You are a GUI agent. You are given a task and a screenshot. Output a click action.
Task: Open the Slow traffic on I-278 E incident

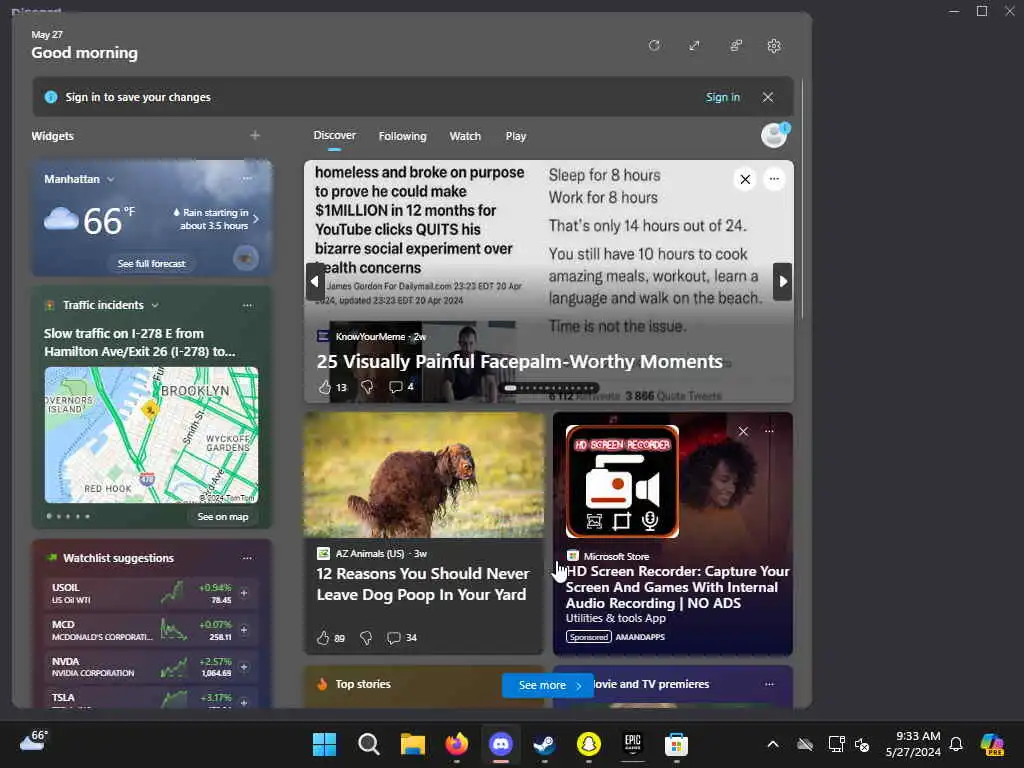pyautogui.click(x=140, y=342)
